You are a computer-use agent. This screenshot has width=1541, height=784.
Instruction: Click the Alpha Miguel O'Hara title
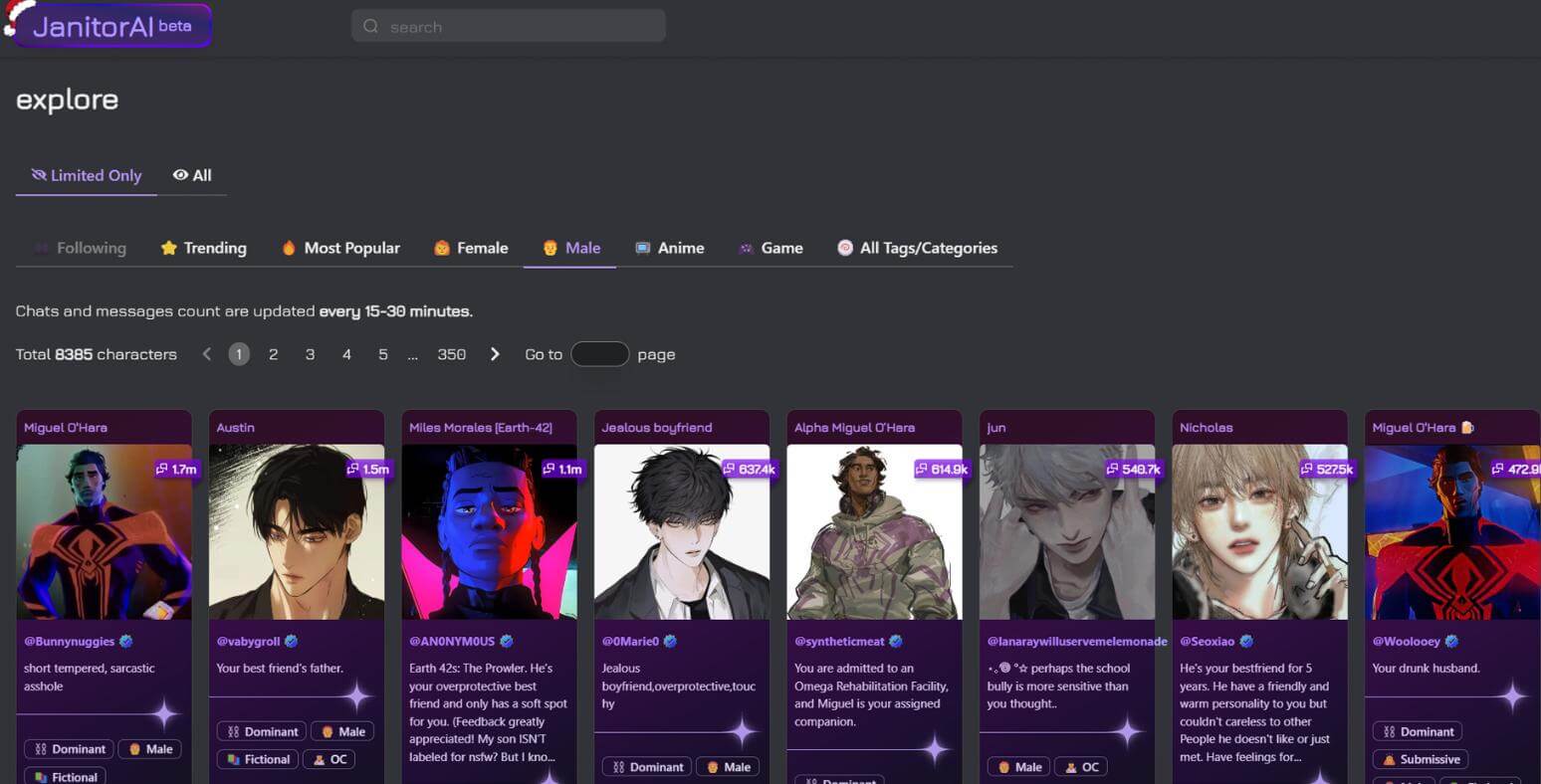point(855,427)
